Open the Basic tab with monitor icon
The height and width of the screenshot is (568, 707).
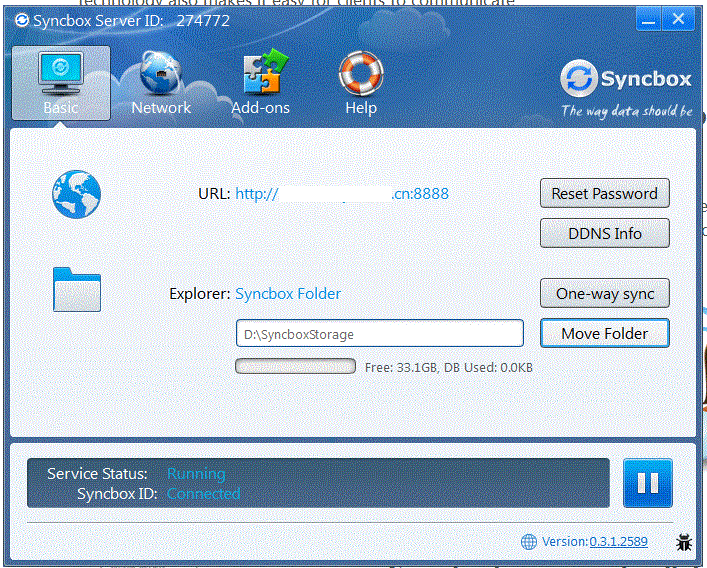coord(61,84)
